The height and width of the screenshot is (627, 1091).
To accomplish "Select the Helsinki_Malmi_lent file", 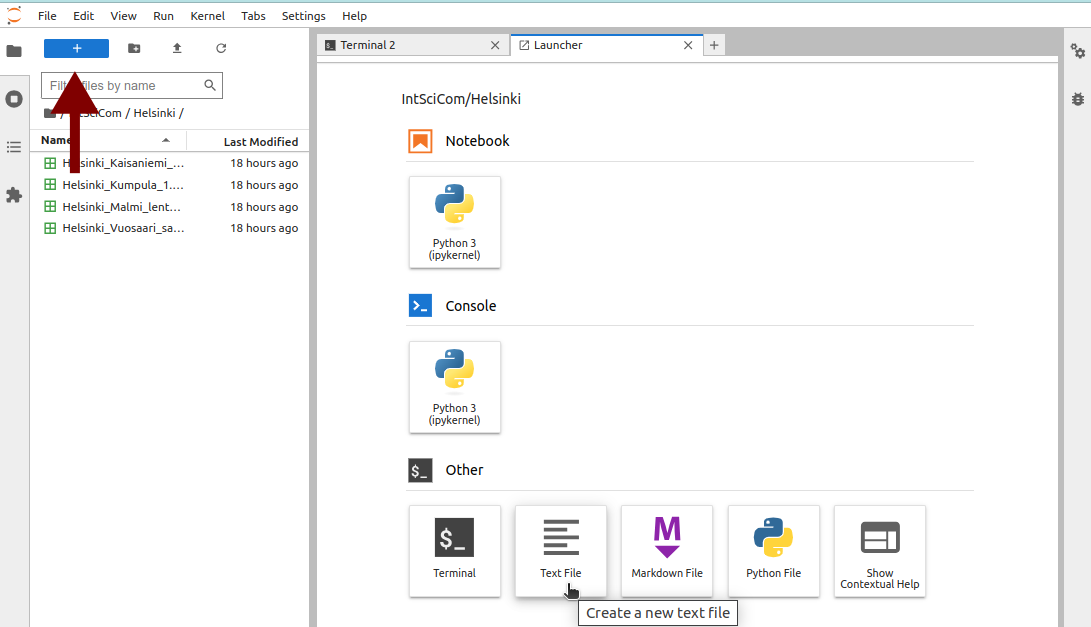I will coord(170,207).
